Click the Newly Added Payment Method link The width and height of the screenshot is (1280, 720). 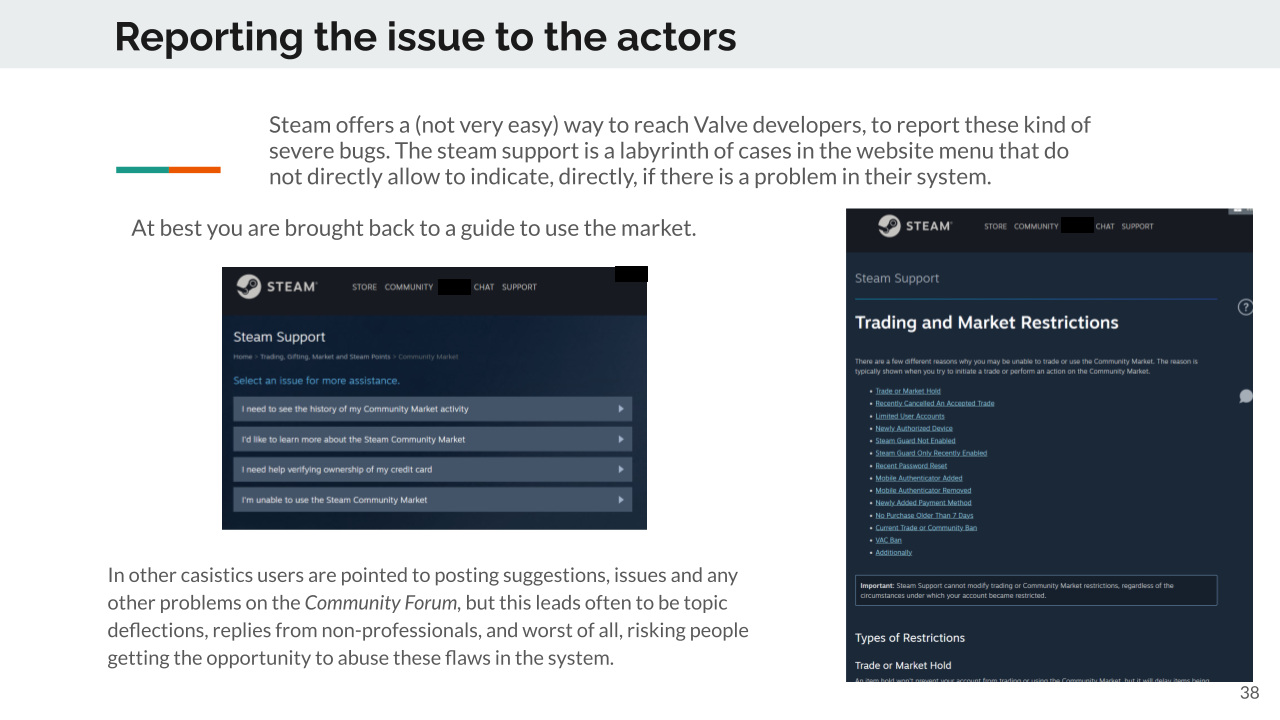923,503
